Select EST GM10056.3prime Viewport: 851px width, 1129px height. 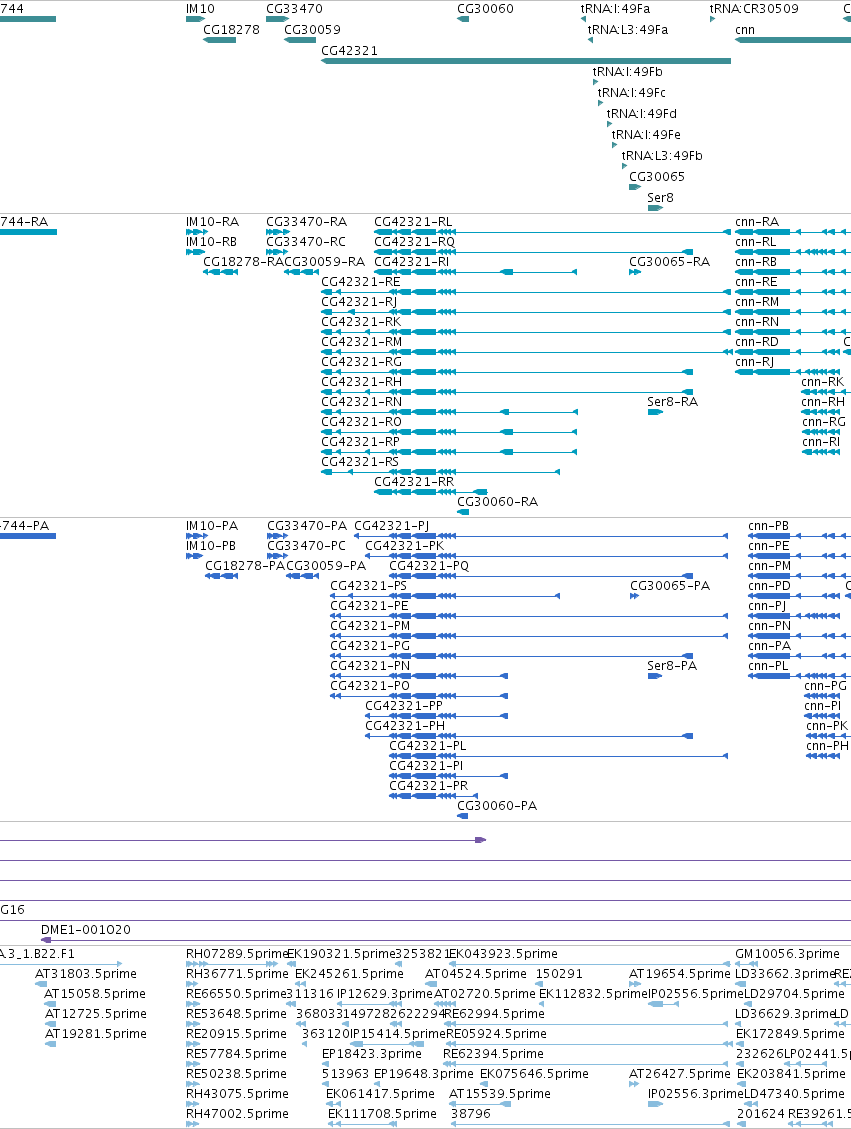click(x=788, y=953)
